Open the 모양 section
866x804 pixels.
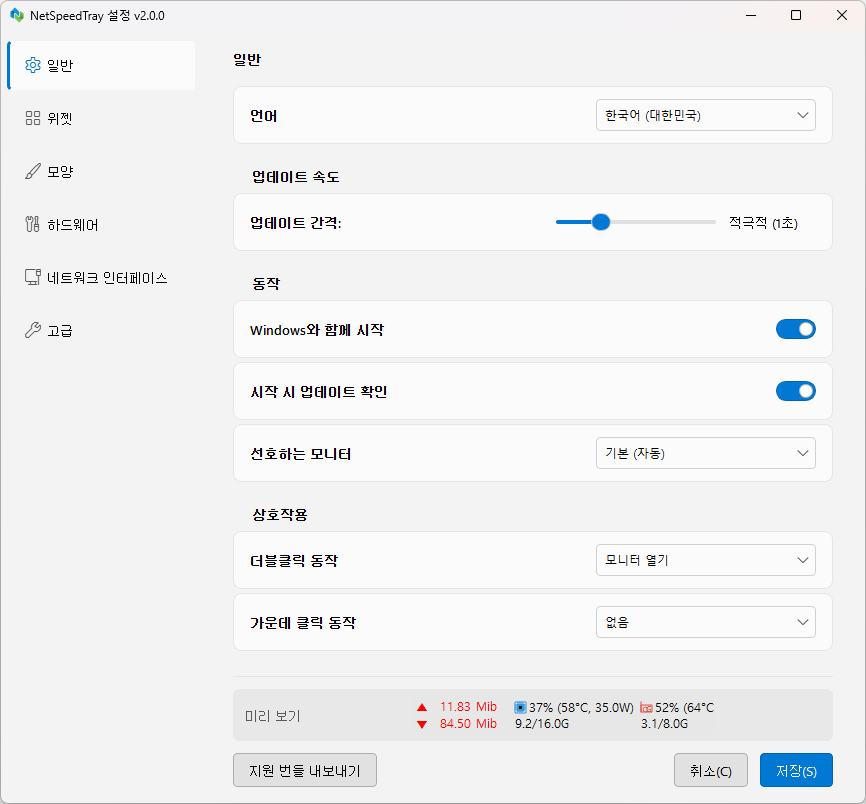coord(102,171)
